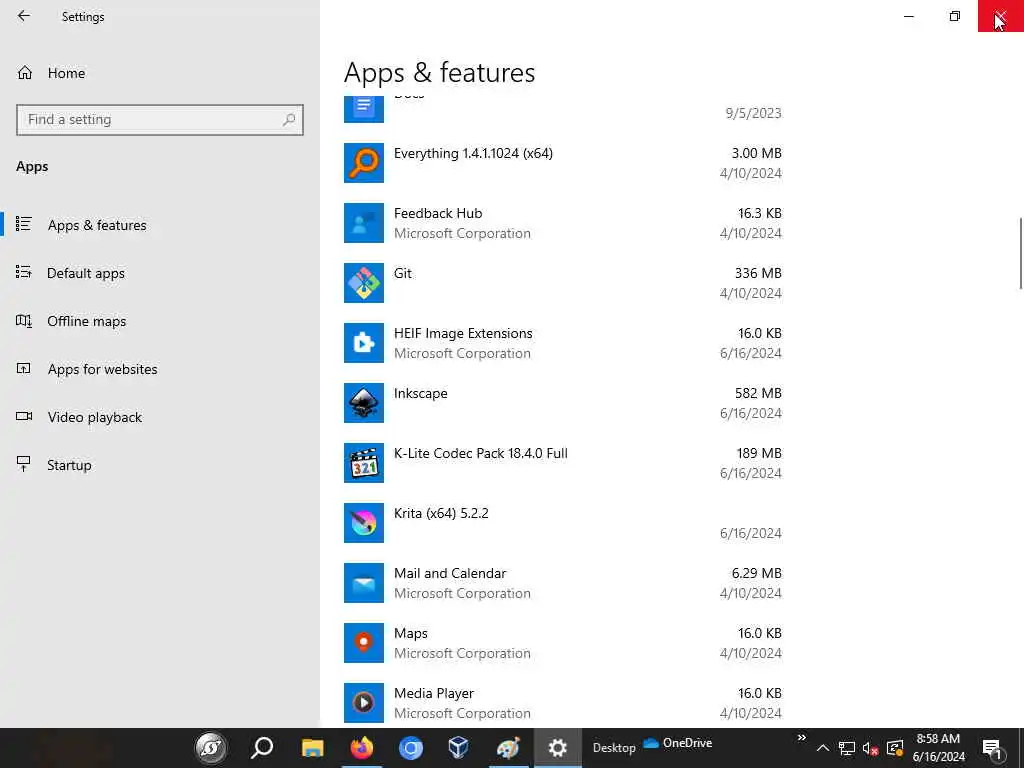
Task: Select the Everything 1.4.1.1024 (x64) entry
Action: 473,153
